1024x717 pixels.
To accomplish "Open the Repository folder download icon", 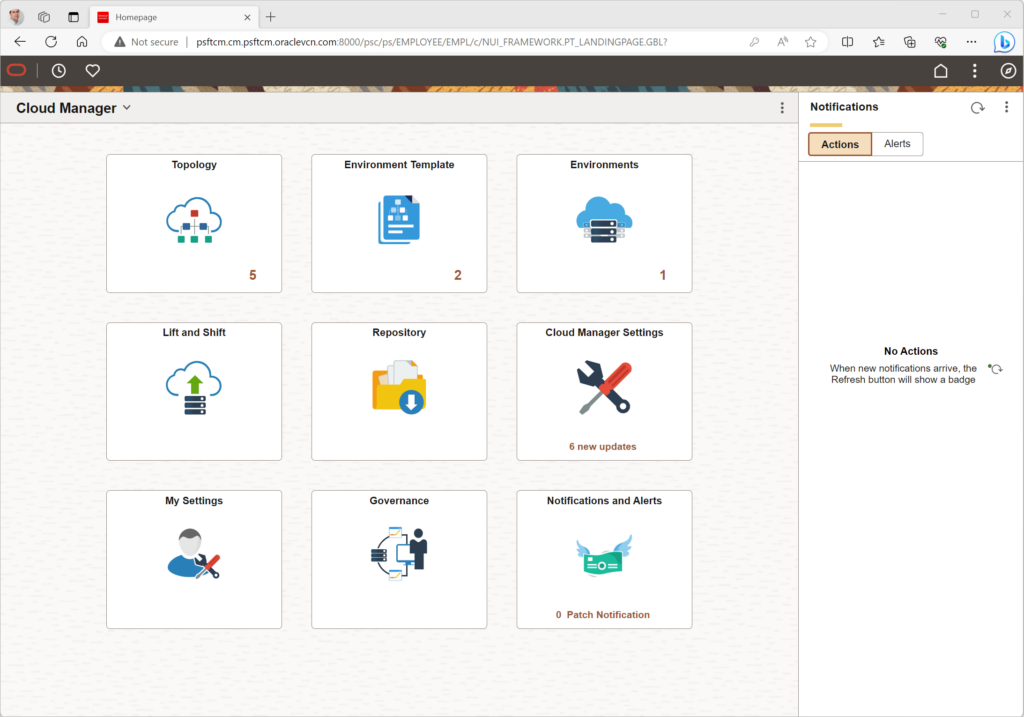I will [399, 387].
